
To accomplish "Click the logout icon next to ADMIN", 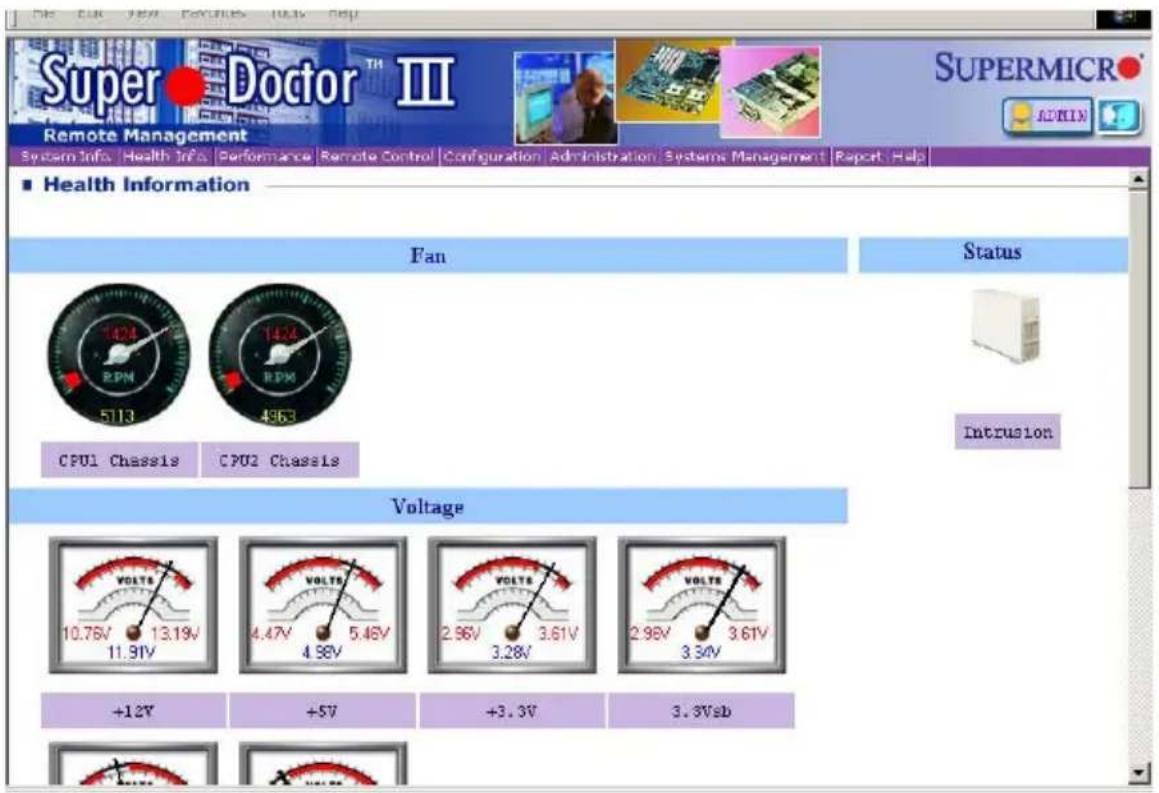I will click(x=1118, y=117).
